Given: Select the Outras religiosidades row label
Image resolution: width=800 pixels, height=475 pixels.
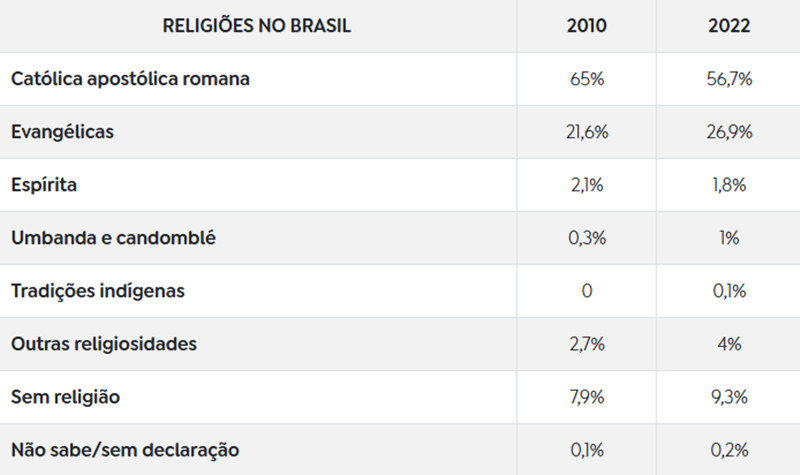Looking at the screenshot, I should coord(104,344).
